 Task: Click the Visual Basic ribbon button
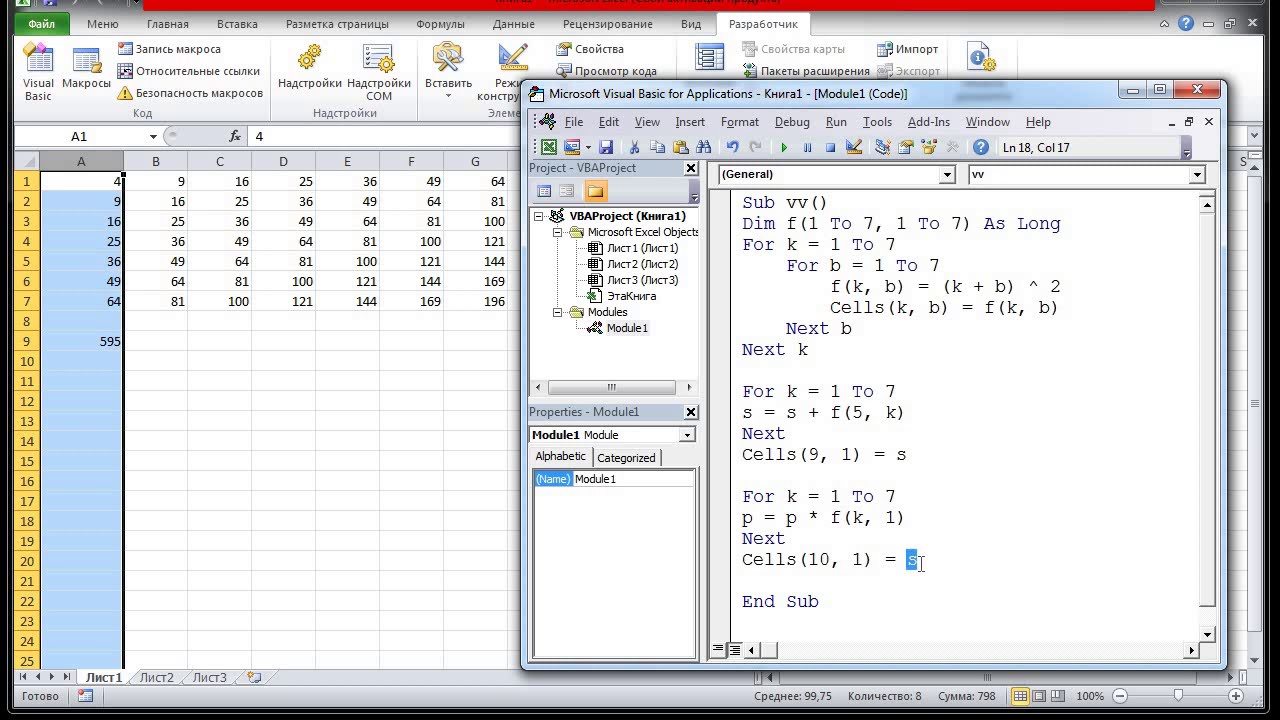click(38, 73)
